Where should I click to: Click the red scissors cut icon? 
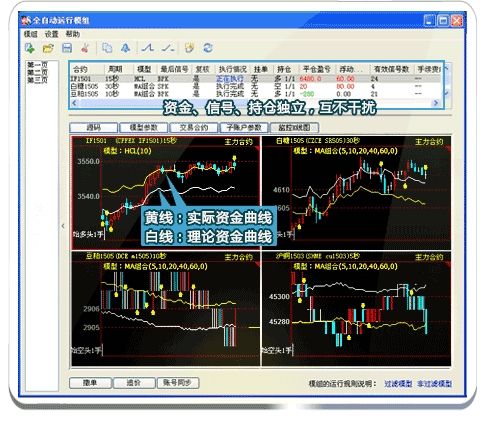click(x=85, y=48)
